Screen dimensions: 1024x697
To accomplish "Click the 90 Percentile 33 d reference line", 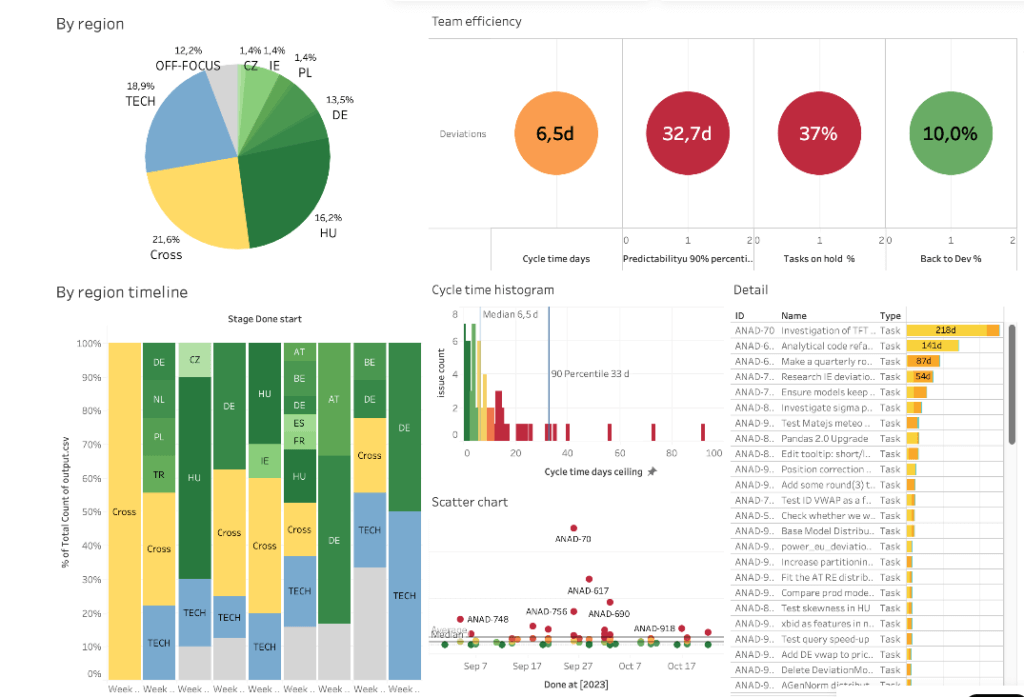I will 549,375.
